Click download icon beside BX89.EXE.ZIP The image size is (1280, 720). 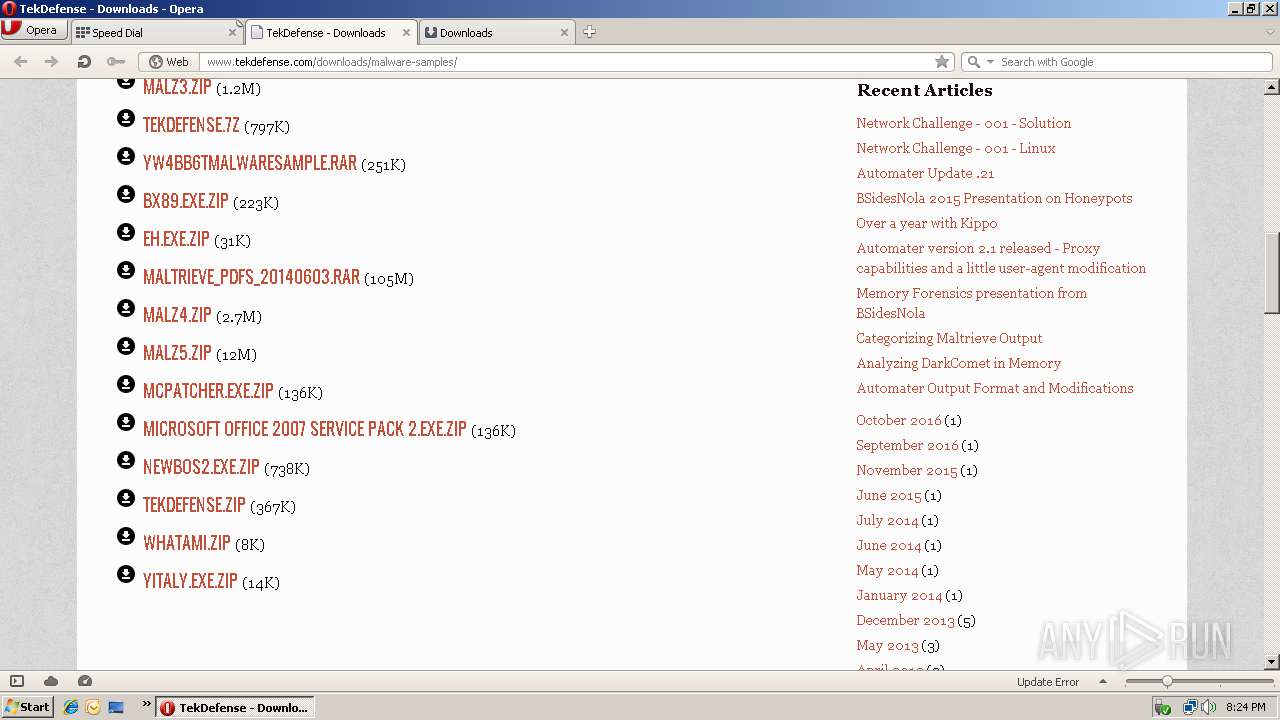[x=126, y=194]
